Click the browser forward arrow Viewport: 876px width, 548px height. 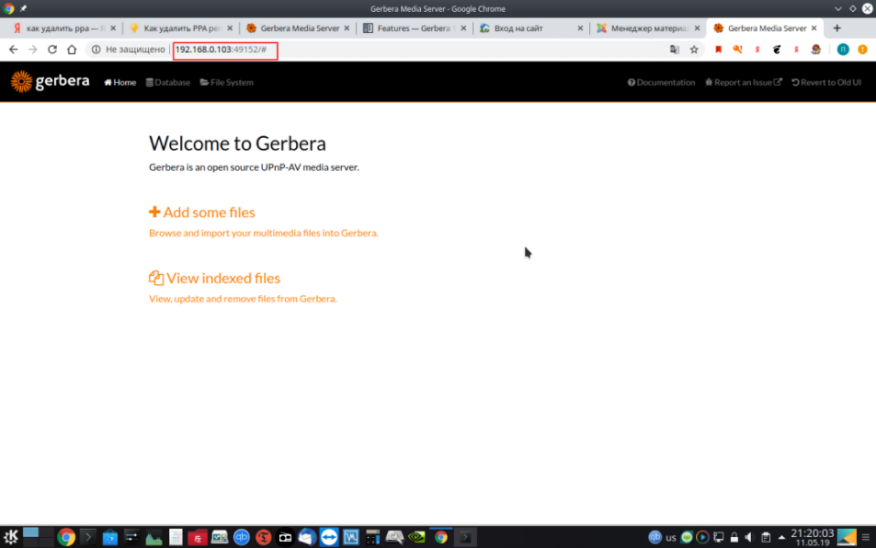tap(32, 49)
